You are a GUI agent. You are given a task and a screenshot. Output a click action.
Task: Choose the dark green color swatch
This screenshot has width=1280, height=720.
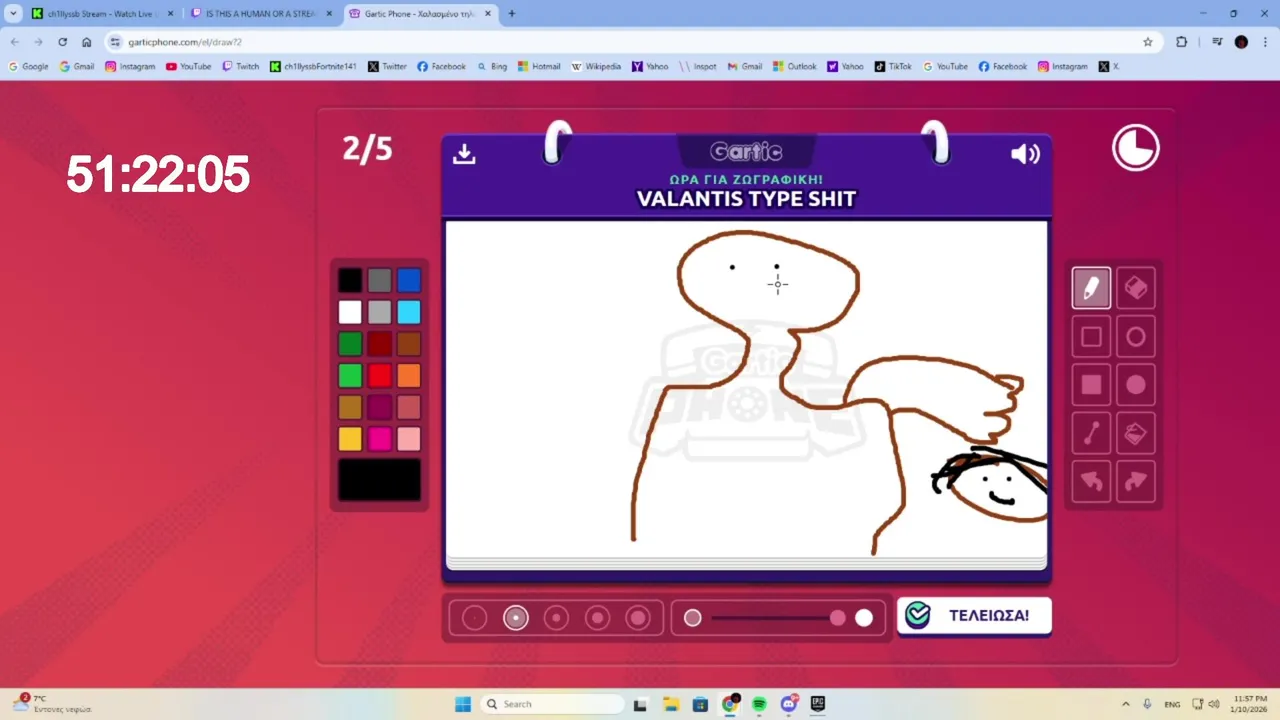[x=350, y=344]
